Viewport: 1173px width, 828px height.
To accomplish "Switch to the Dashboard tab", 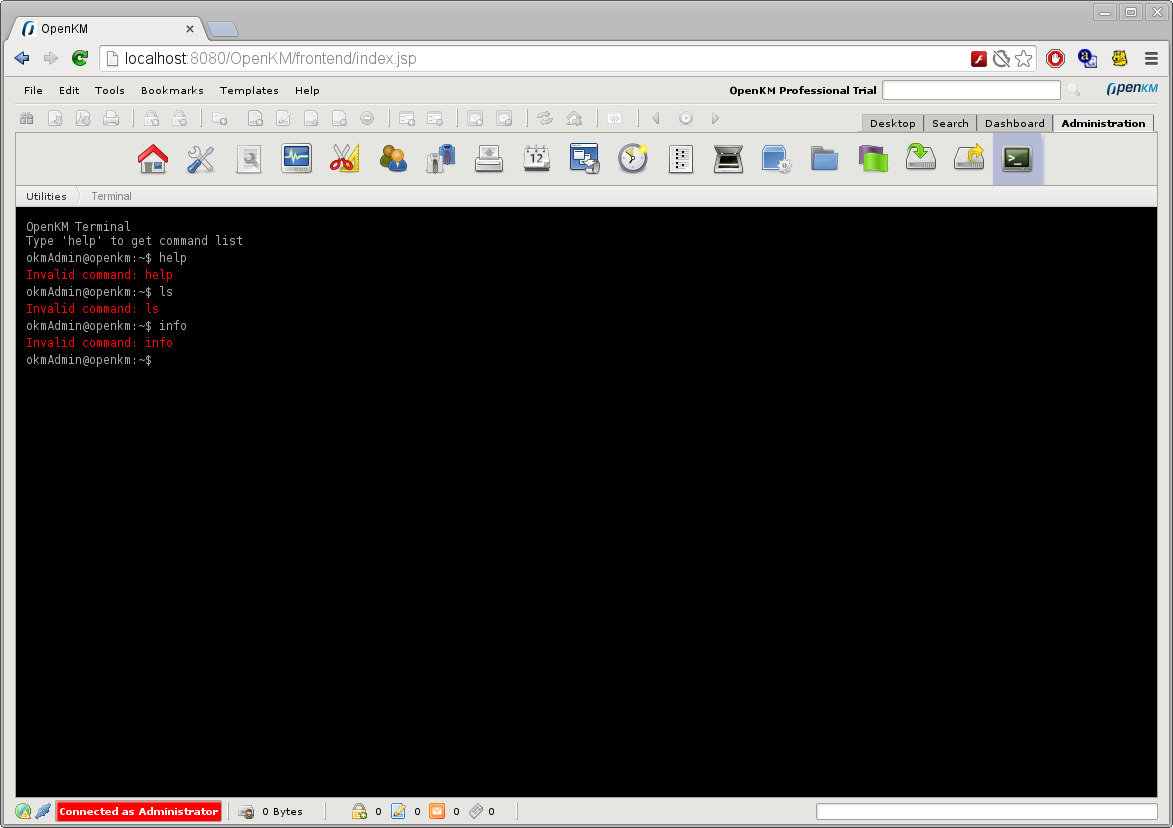I will pyautogui.click(x=1014, y=122).
